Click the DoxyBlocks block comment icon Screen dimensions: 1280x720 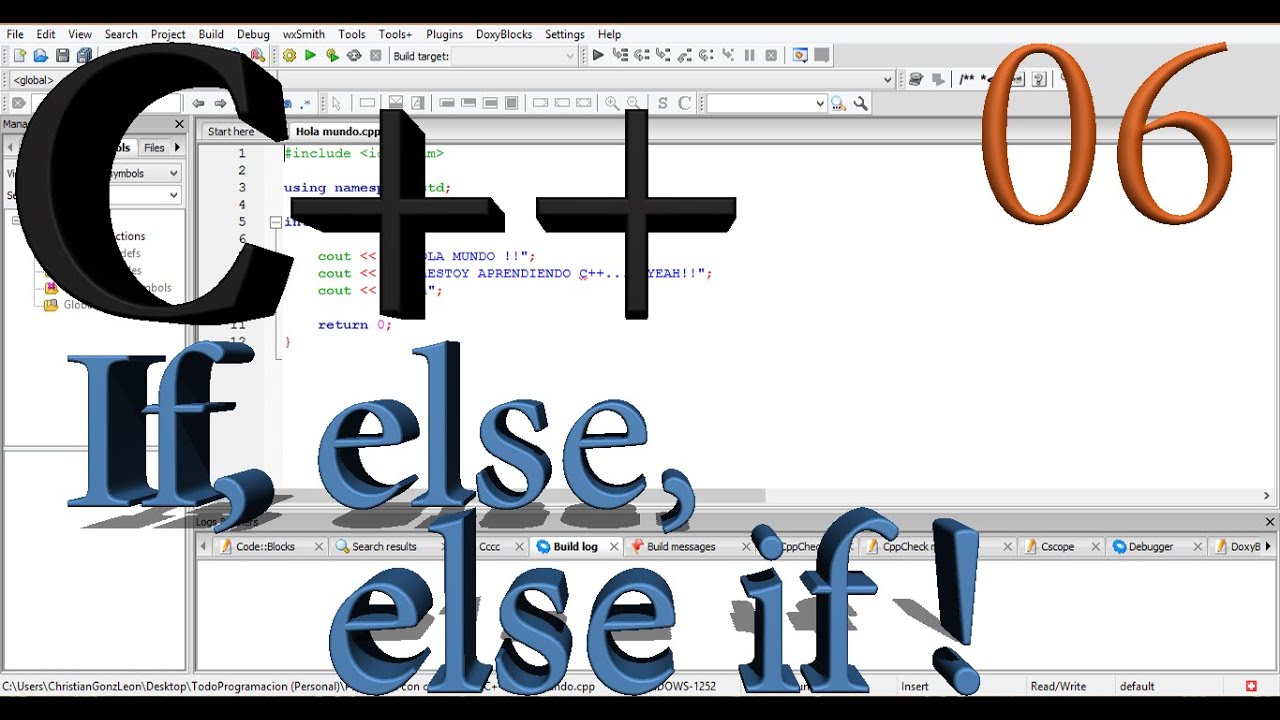pyautogui.click(x=967, y=79)
